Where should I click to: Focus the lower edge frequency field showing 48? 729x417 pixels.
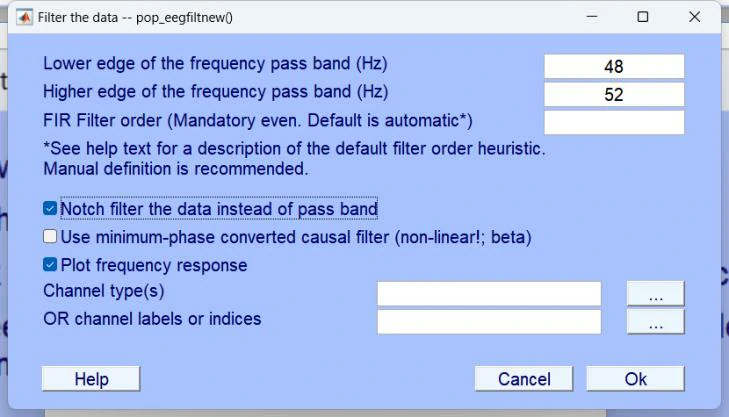(x=614, y=66)
